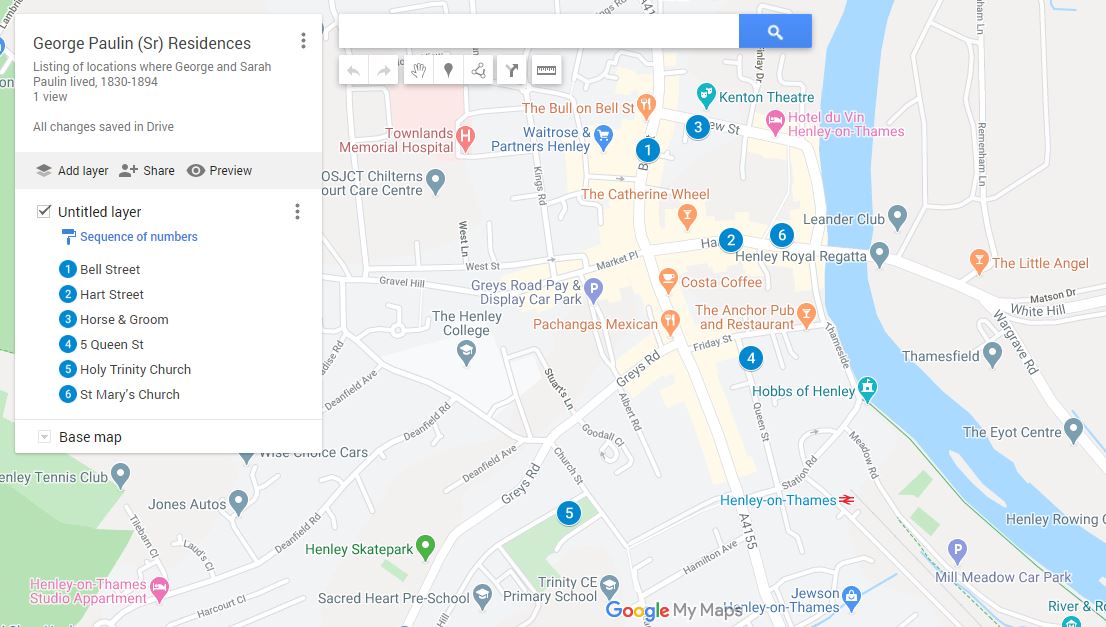The width and height of the screenshot is (1106, 627).
Task: Uncheck the Untitled layer checkbox
Action: pyautogui.click(x=44, y=212)
